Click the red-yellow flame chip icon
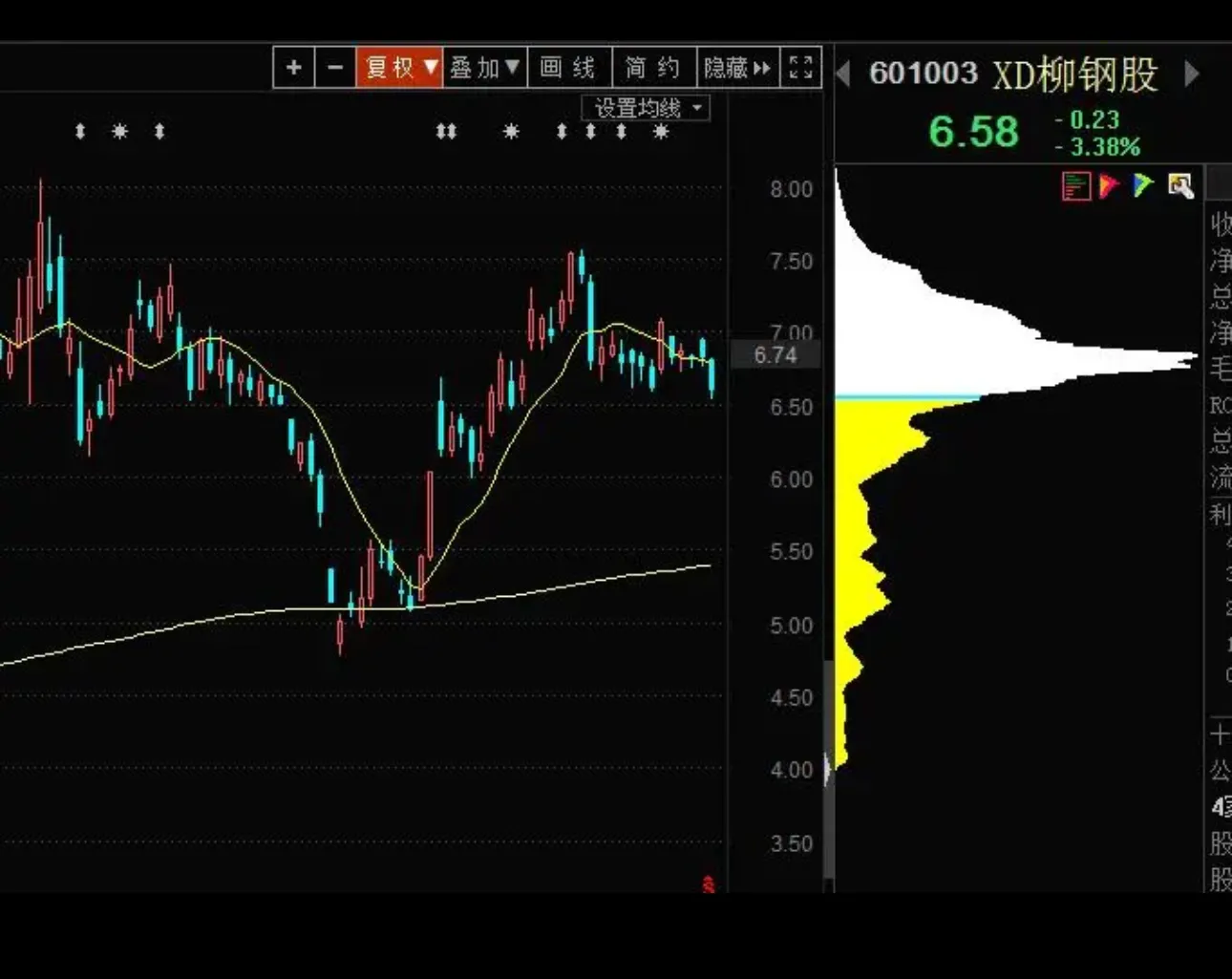Screen dimensions: 1232x979 click(x=1108, y=185)
